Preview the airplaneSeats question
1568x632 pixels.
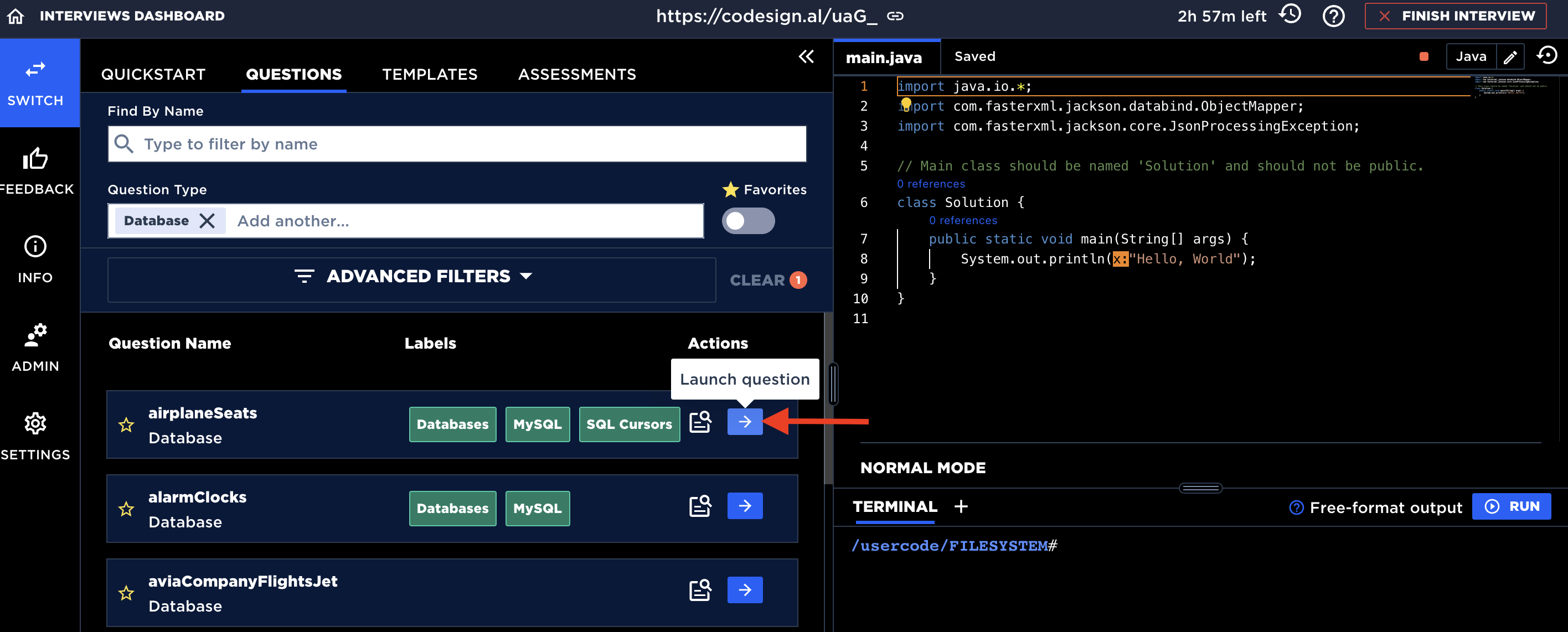point(700,422)
